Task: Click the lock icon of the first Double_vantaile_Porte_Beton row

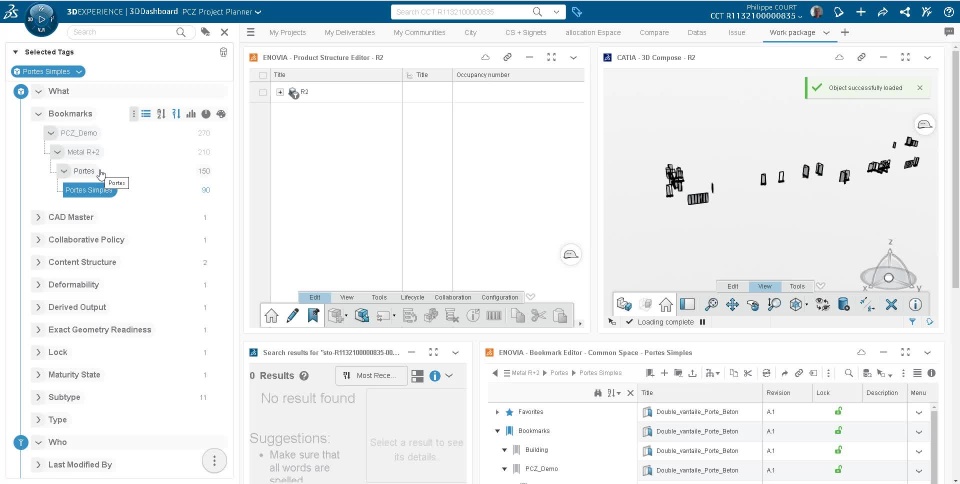Action: (838, 412)
